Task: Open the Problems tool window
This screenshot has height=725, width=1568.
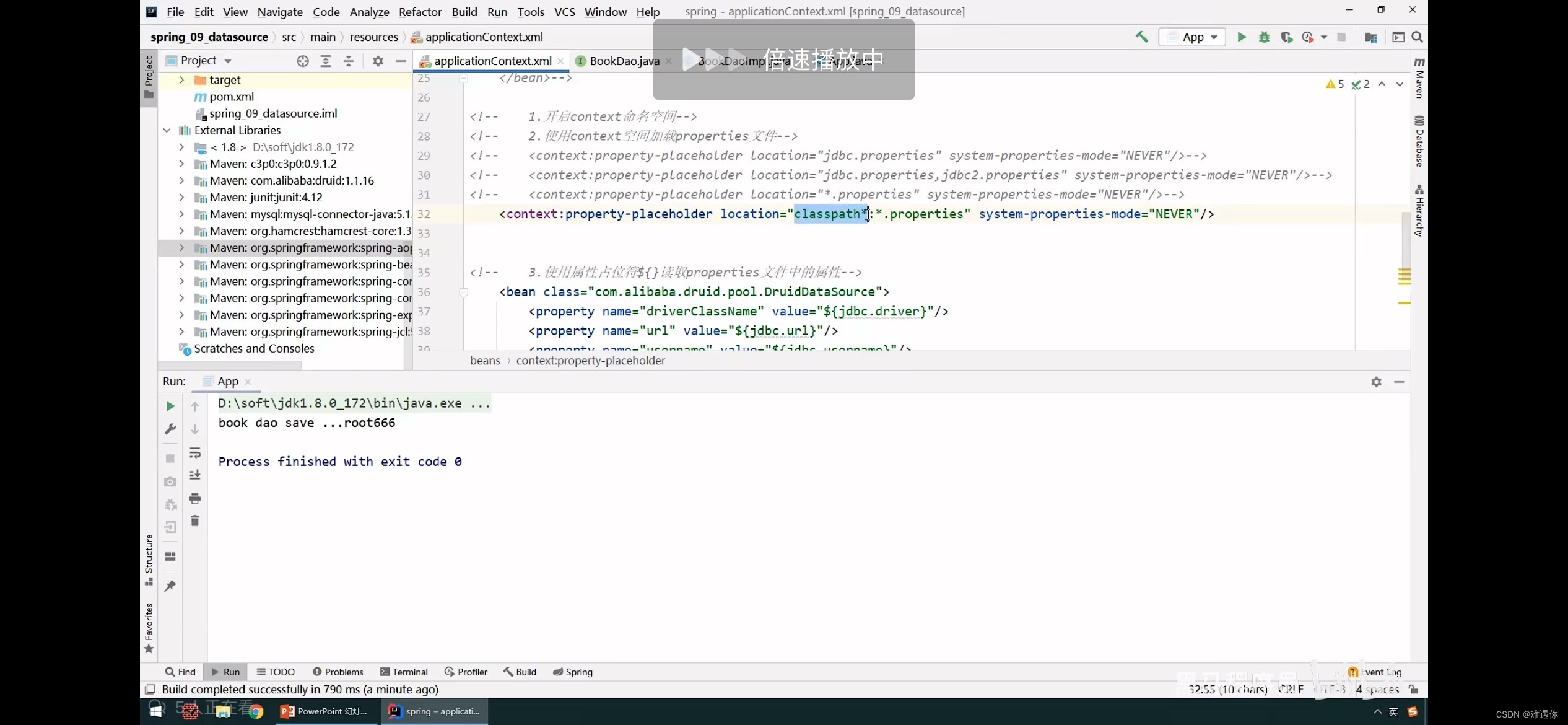Action: tap(338, 672)
